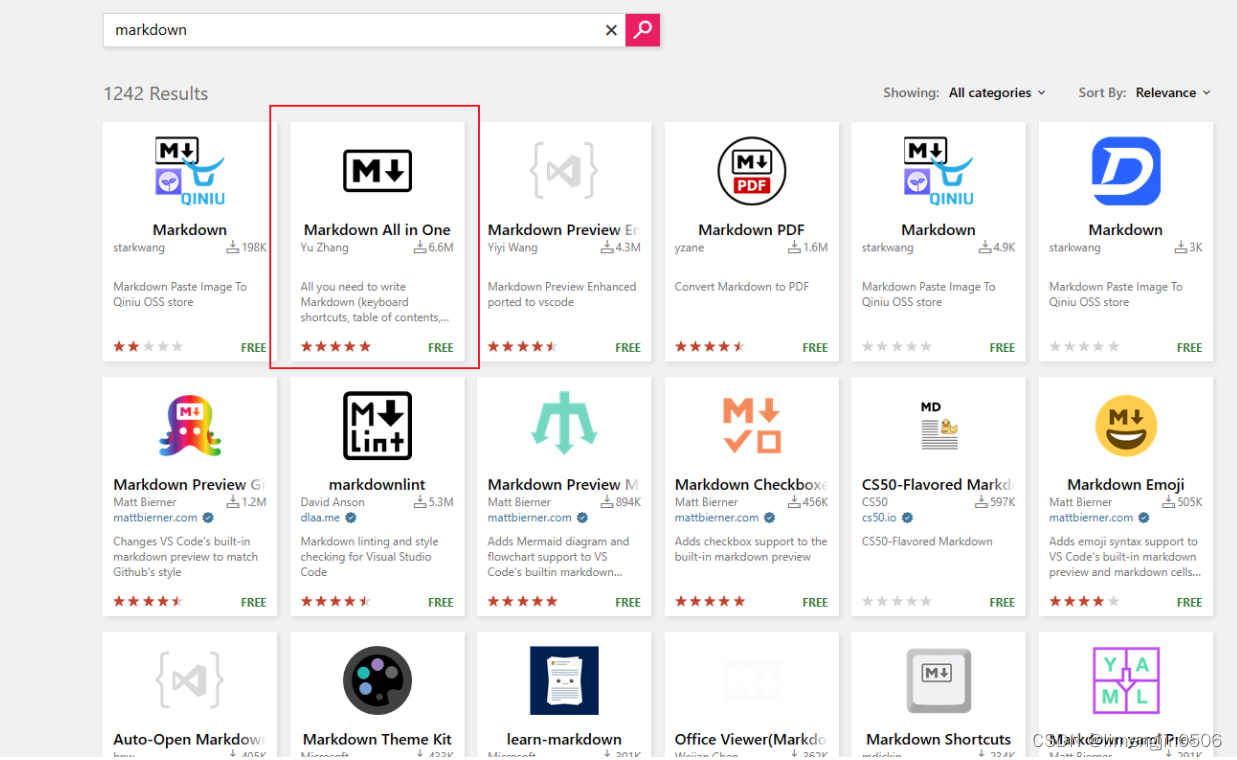The height and width of the screenshot is (760, 1237).
Task: Open the markdownlint title link
Action: [x=377, y=484]
